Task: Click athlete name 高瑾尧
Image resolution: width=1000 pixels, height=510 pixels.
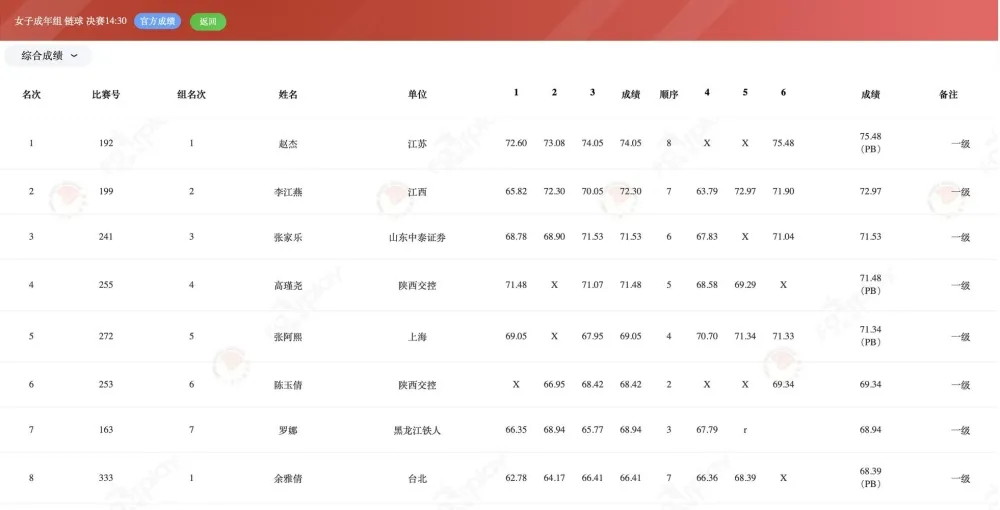Action: tap(288, 285)
